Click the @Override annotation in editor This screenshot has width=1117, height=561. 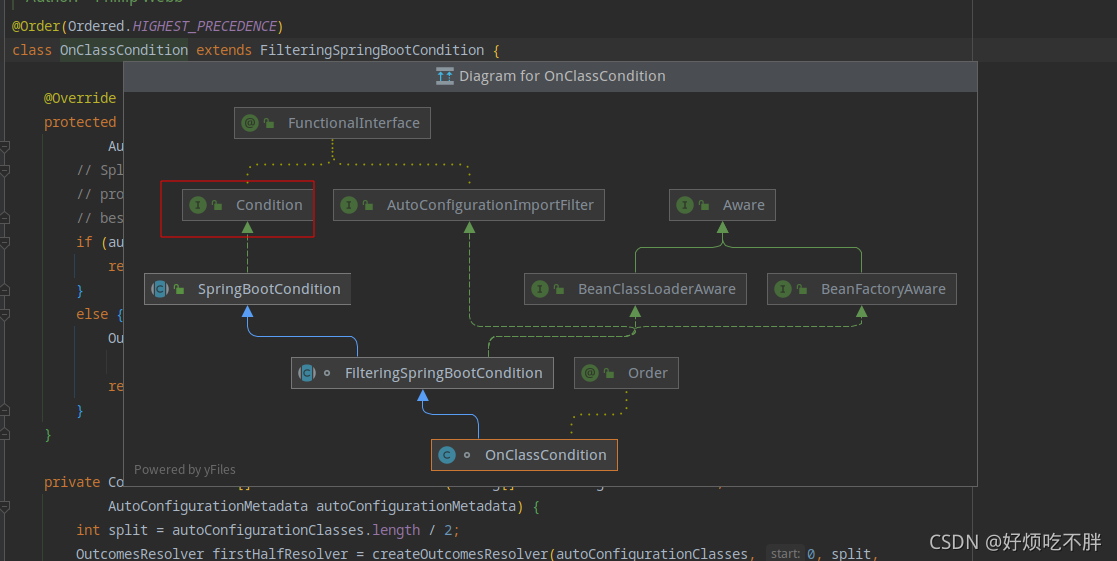pyautogui.click(x=80, y=98)
